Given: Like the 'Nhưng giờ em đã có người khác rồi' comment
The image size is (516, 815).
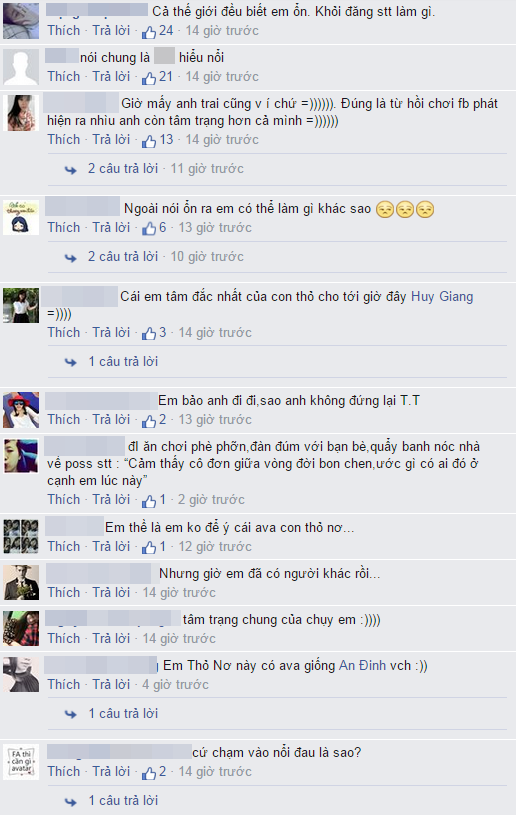Looking at the screenshot, I should click(63, 593).
